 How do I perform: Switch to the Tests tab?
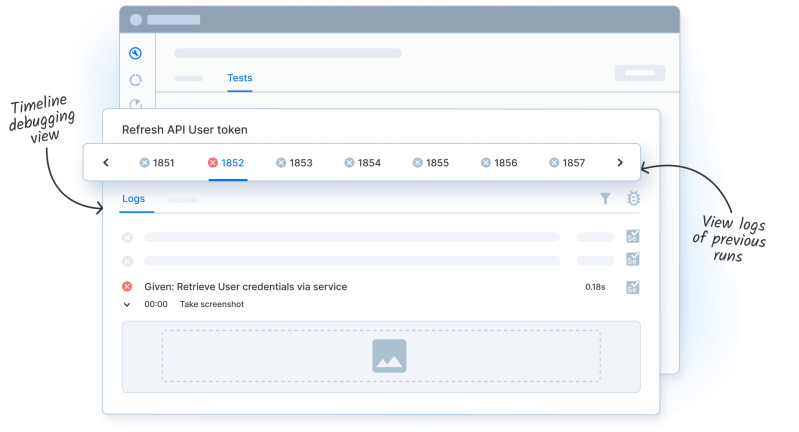click(x=239, y=78)
